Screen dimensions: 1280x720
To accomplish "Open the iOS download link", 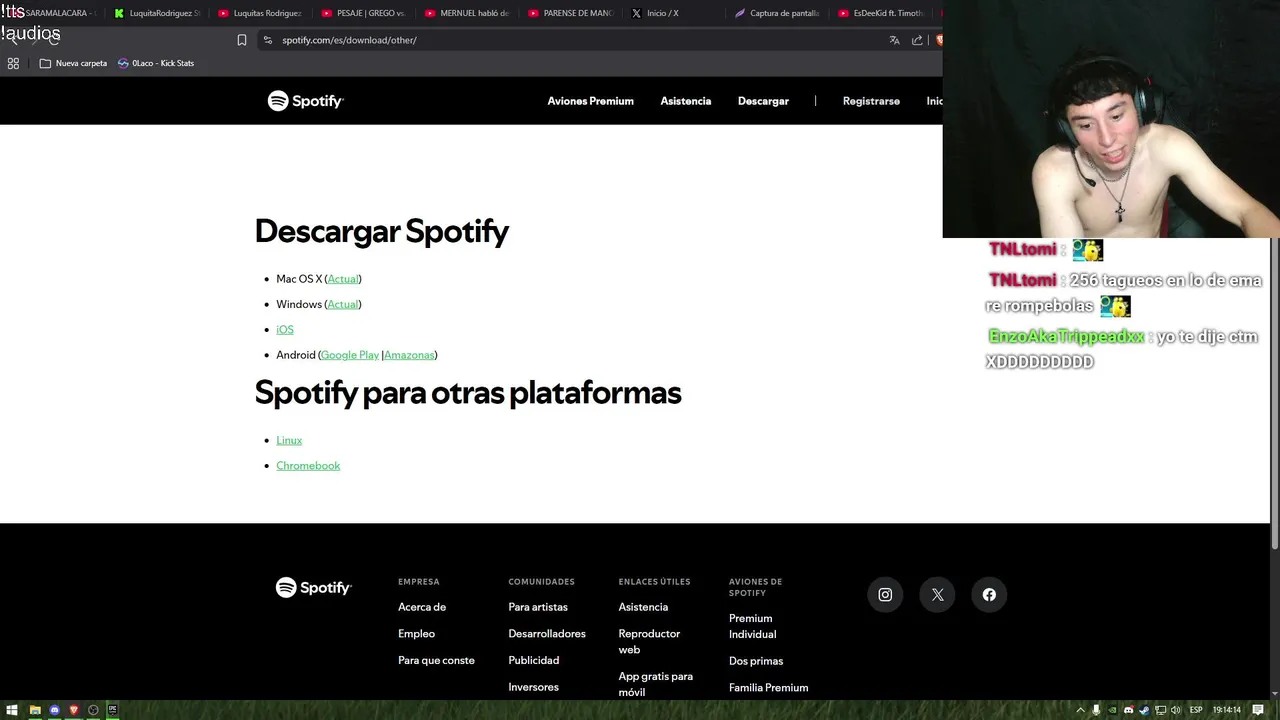I will [x=285, y=329].
